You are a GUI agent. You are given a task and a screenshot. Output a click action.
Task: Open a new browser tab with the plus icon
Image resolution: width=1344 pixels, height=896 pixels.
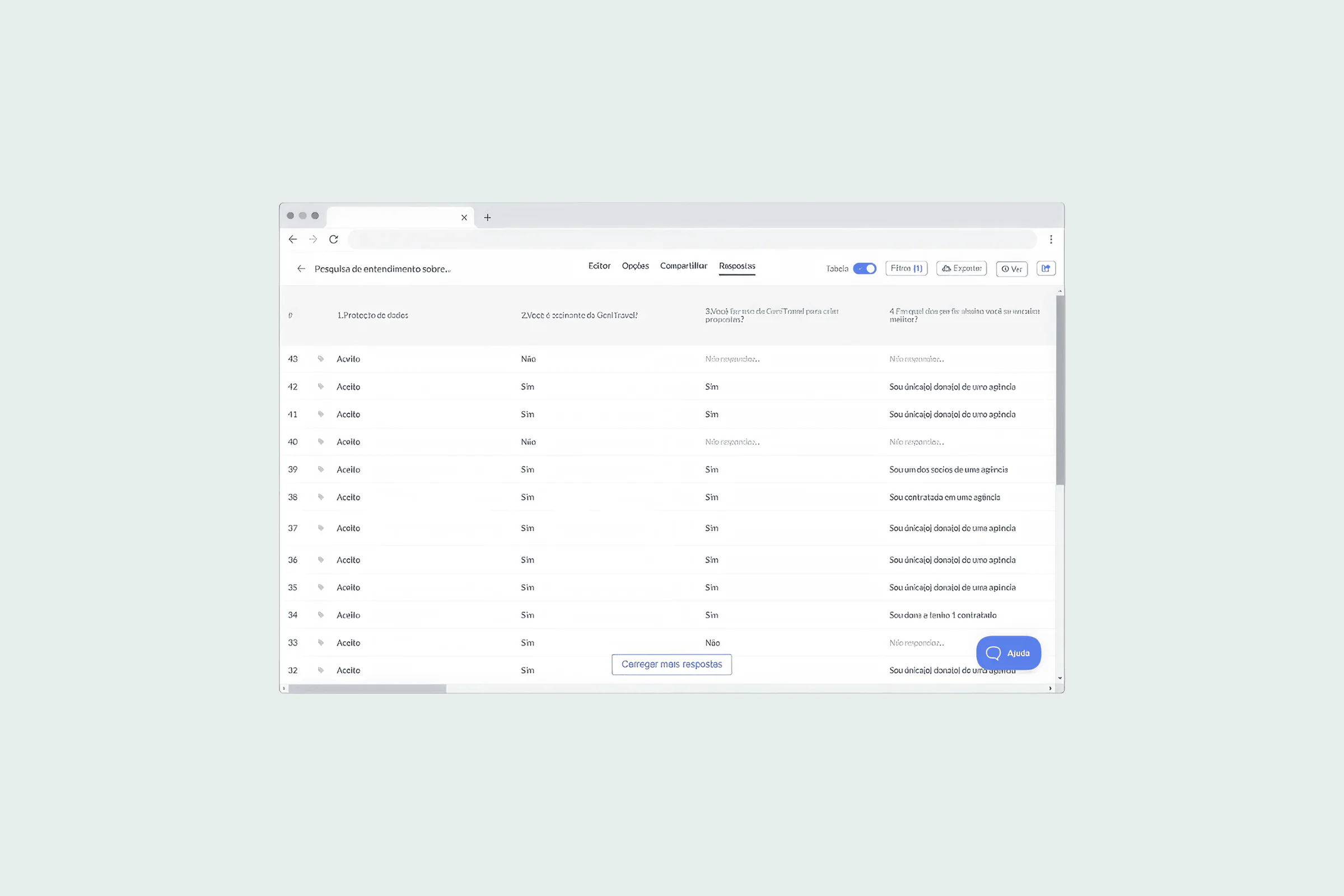(487, 217)
